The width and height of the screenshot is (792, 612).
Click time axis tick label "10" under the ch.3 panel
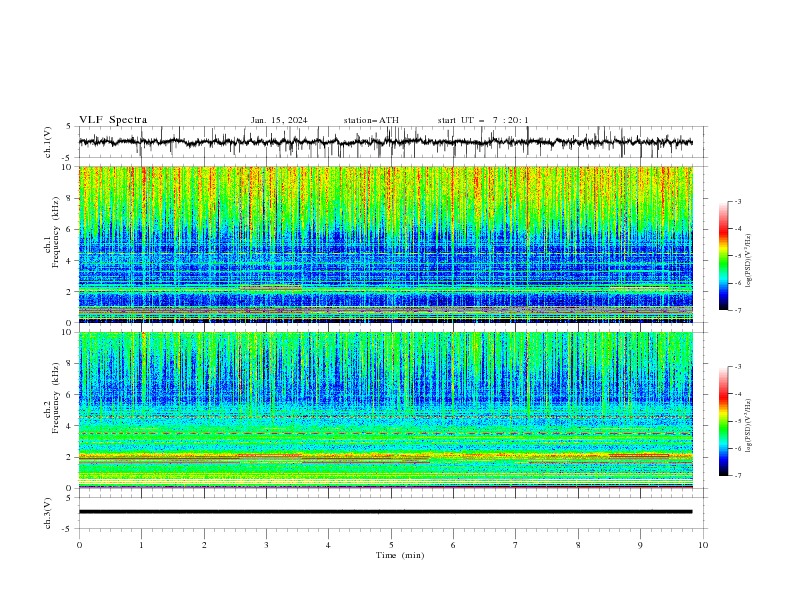[703, 545]
